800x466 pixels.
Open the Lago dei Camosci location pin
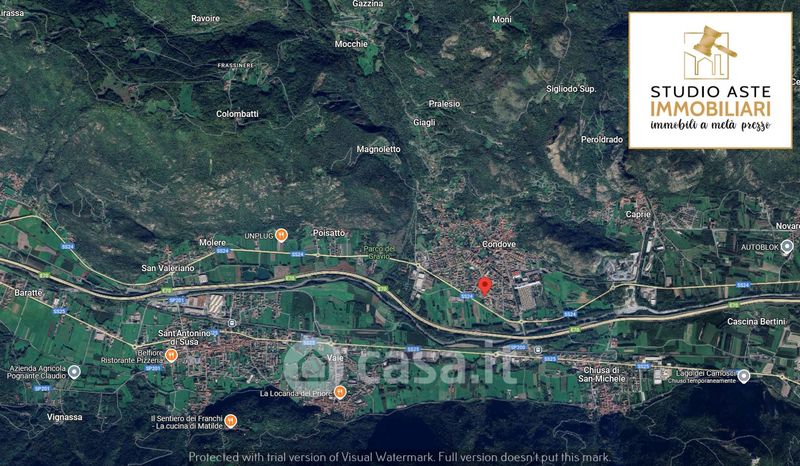[744, 376]
